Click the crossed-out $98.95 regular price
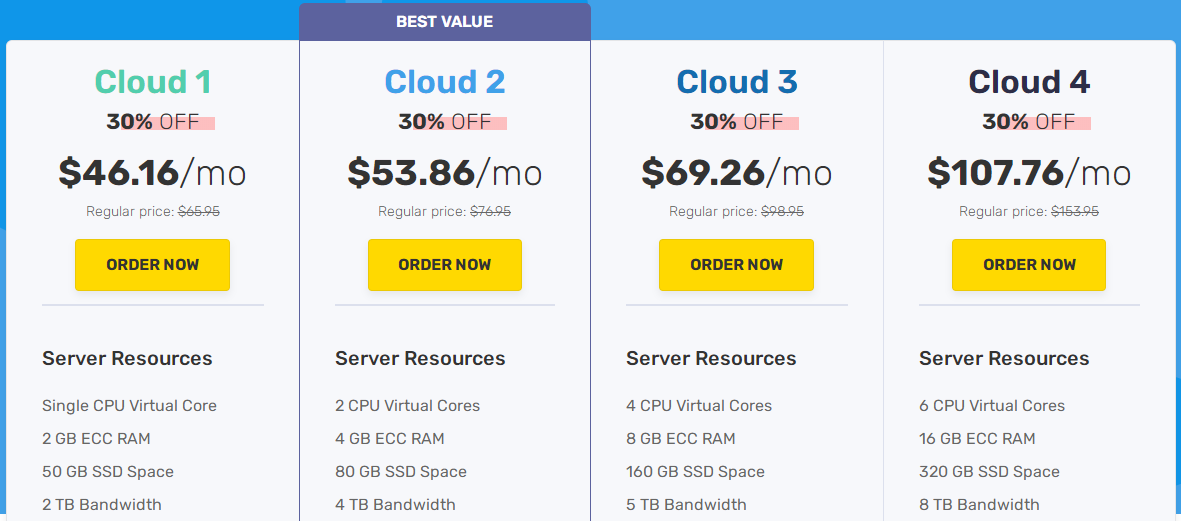Viewport: 1181px width, 521px height. point(782,212)
